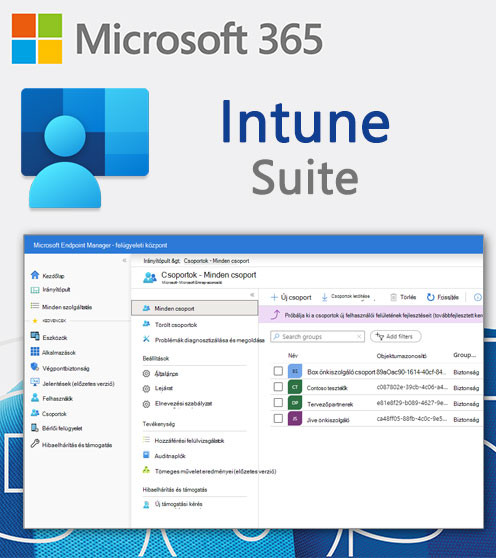This screenshot has width=496, height=558.
Task: Open the Jelentések reports icon
Action: point(35,382)
